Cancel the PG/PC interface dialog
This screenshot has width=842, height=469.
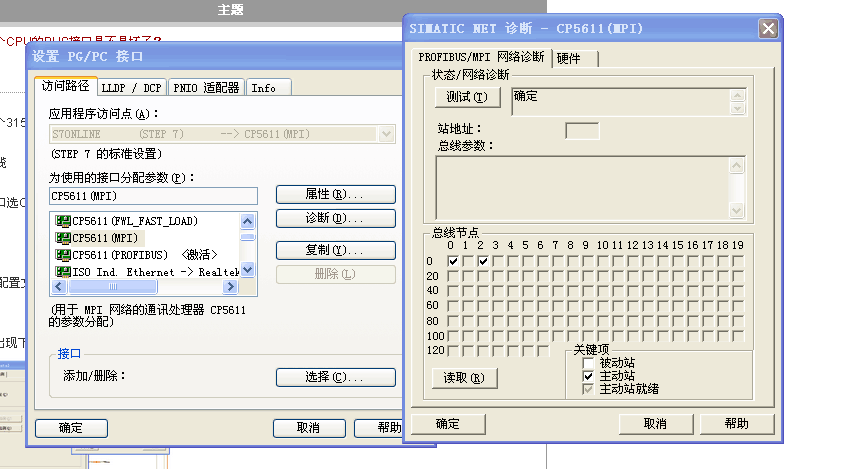(x=309, y=428)
